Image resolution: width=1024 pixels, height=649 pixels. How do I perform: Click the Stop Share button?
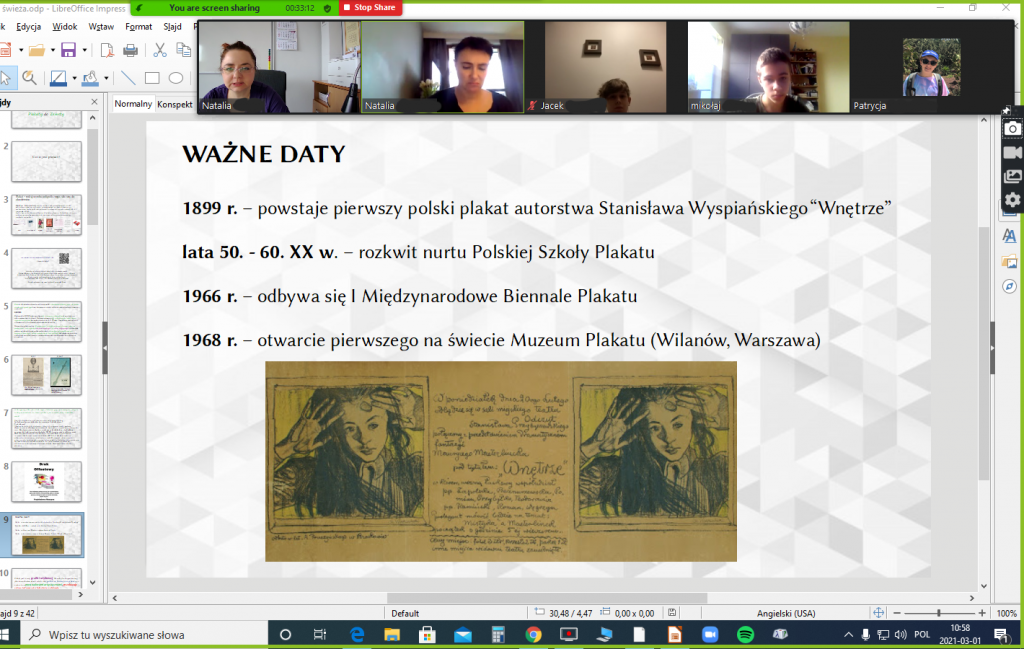[x=369, y=8]
